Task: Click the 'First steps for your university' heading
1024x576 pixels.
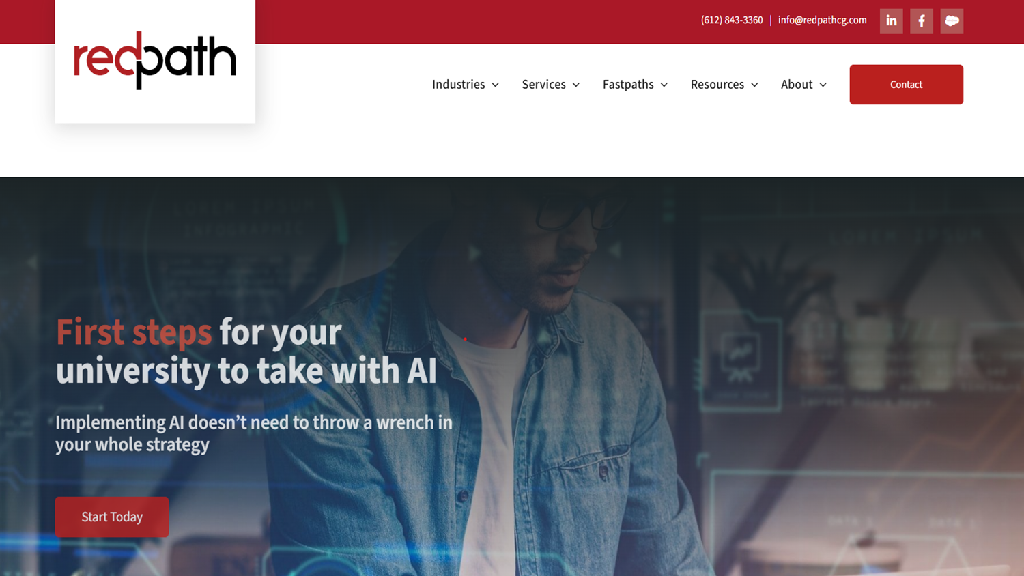Action: click(x=246, y=351)
